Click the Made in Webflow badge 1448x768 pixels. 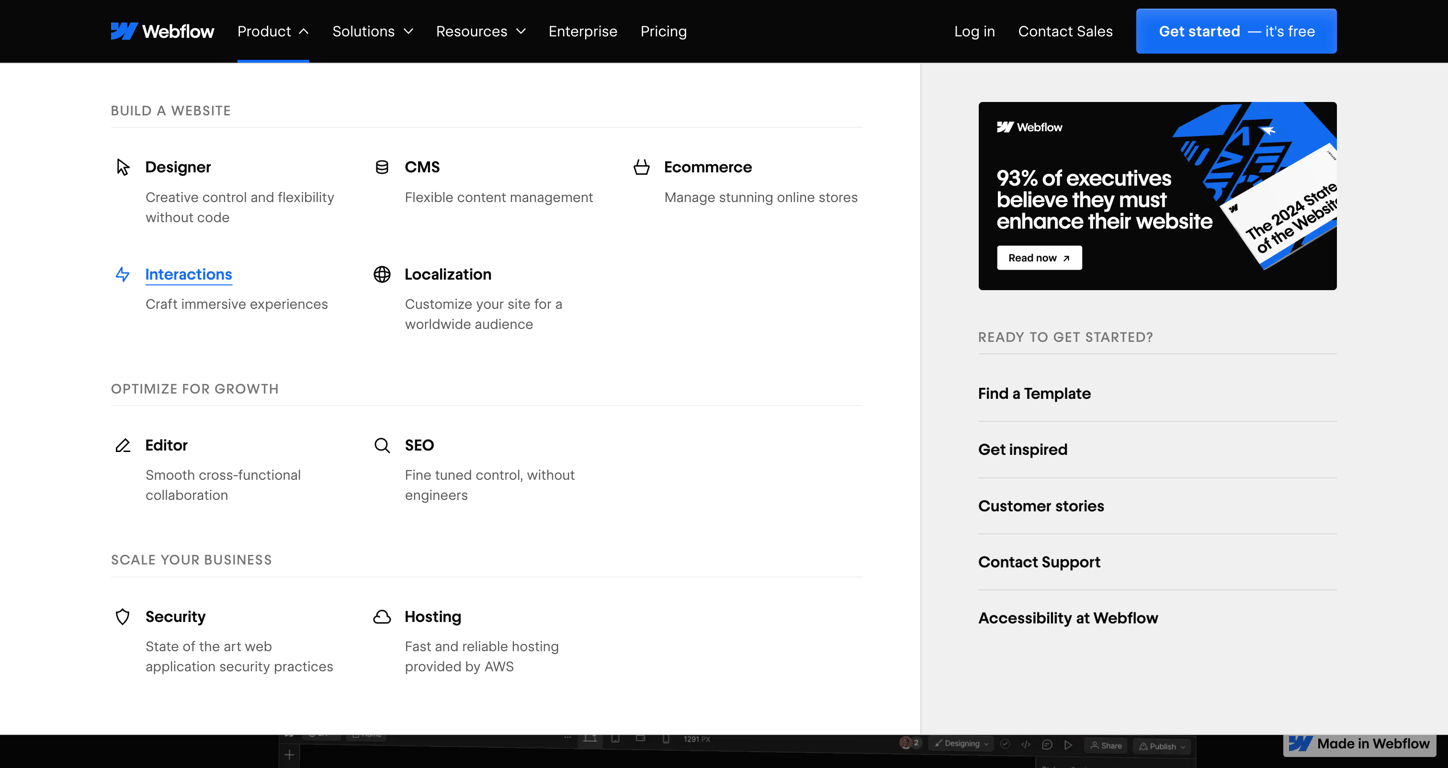[x=1359, y=744]
